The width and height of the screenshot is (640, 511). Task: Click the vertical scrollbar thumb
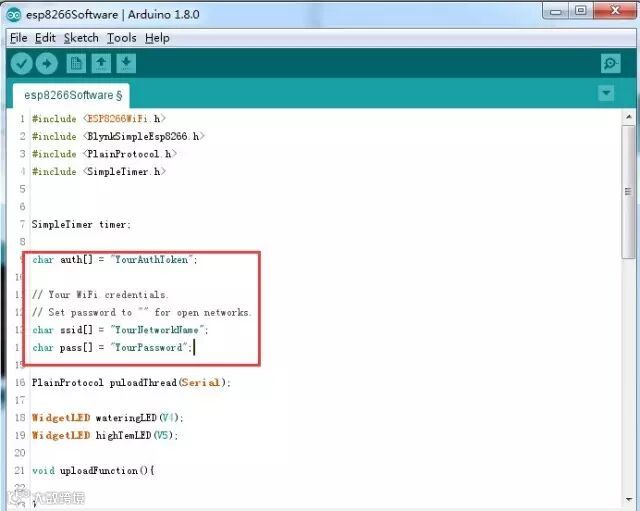point(628,192)
